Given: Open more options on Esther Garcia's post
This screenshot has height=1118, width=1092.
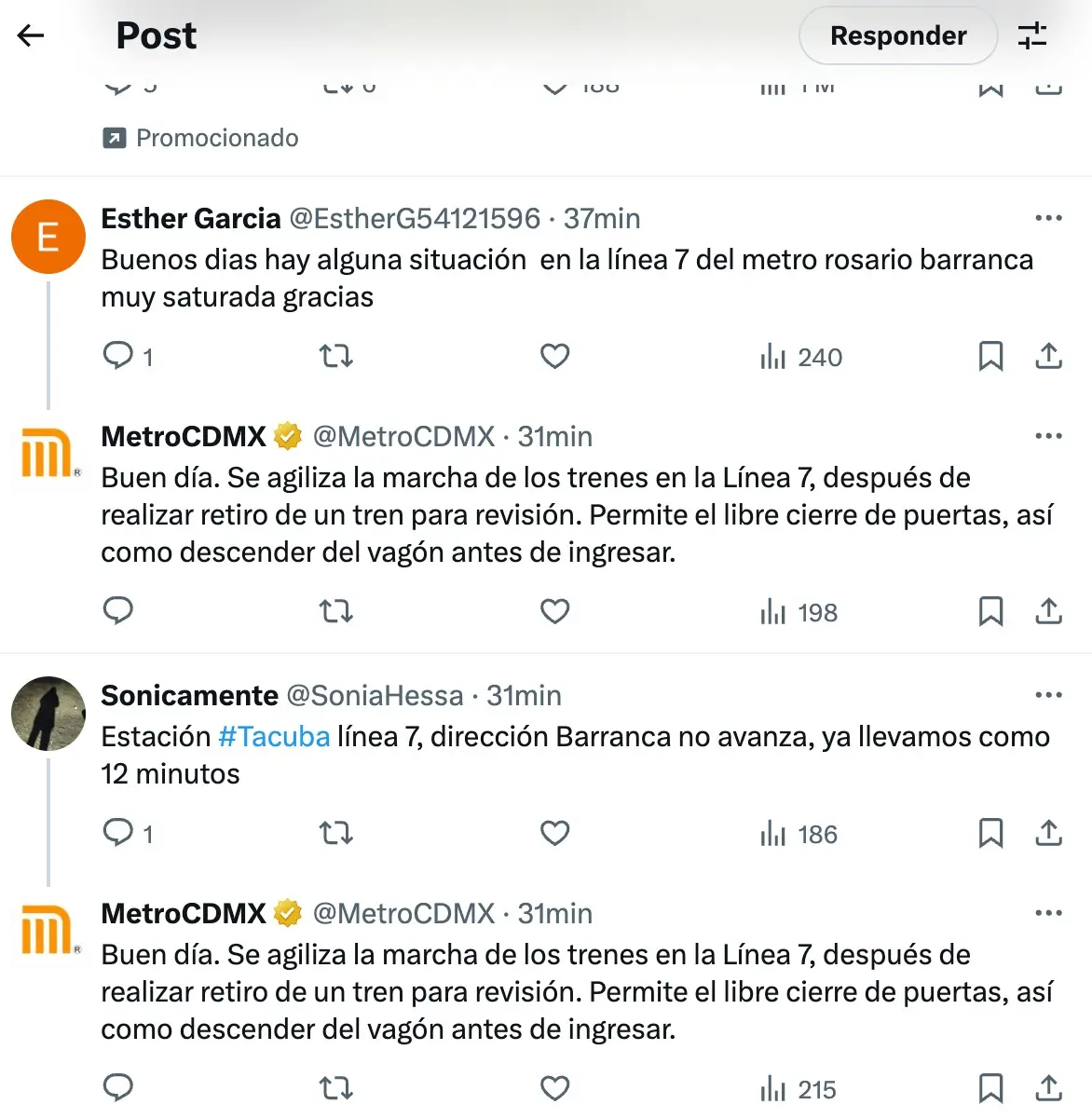Looking at the screenshot, I should 1048,218.
